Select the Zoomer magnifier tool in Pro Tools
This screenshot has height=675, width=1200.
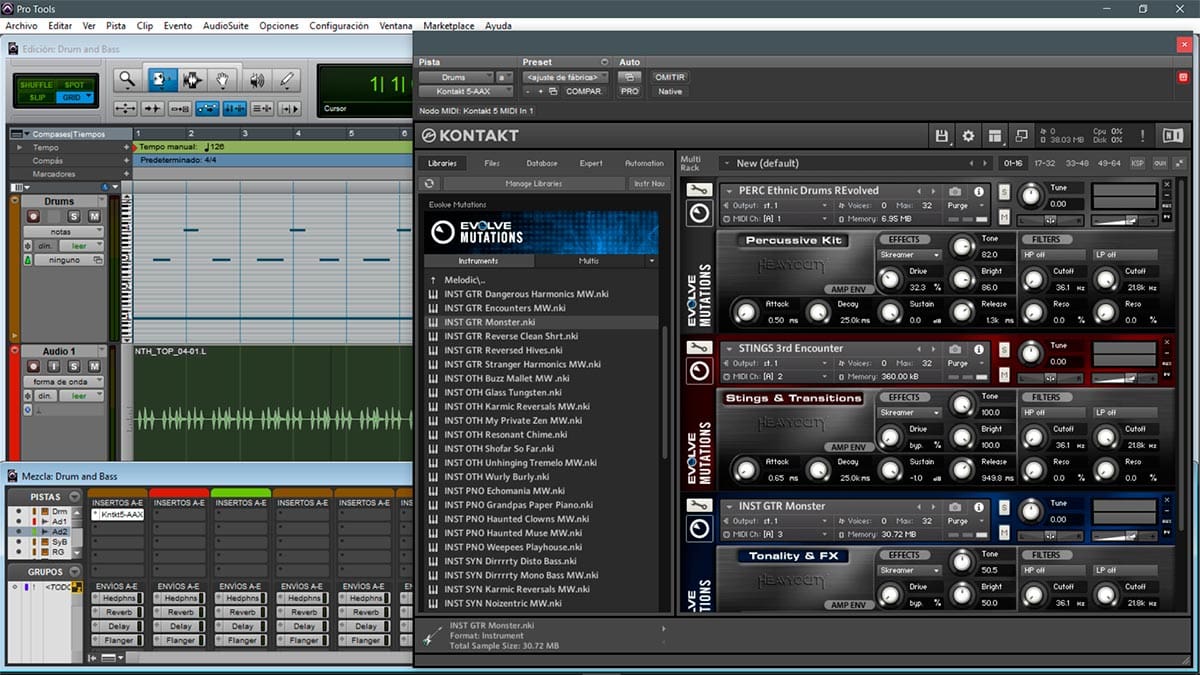click(x=127, y=80)
